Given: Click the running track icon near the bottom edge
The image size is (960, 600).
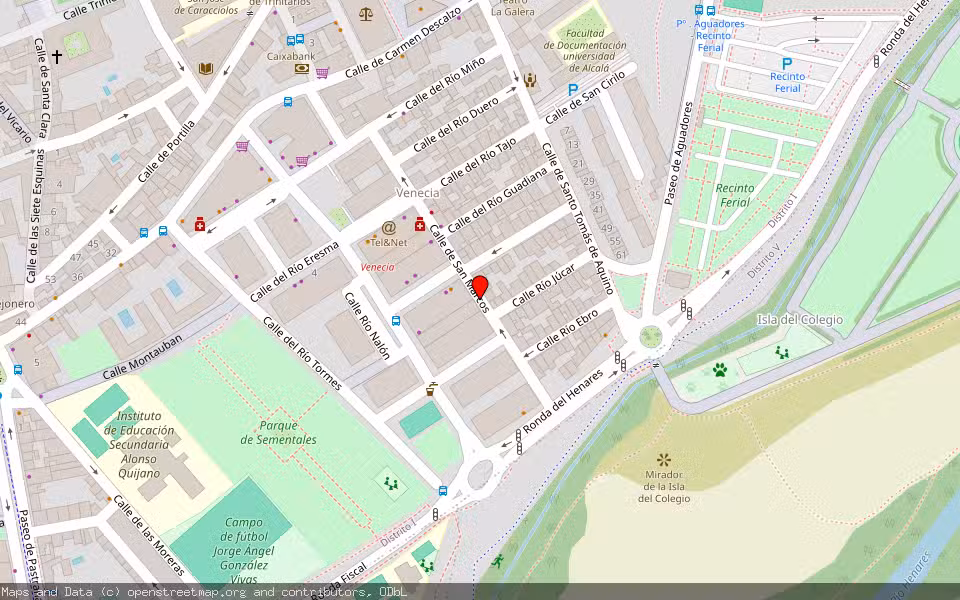Looking at the screenshot, I should (x=497, y=561).
